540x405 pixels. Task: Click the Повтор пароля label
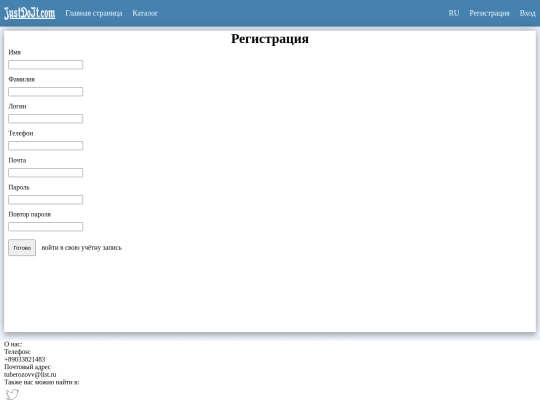(x=30, y=215)
